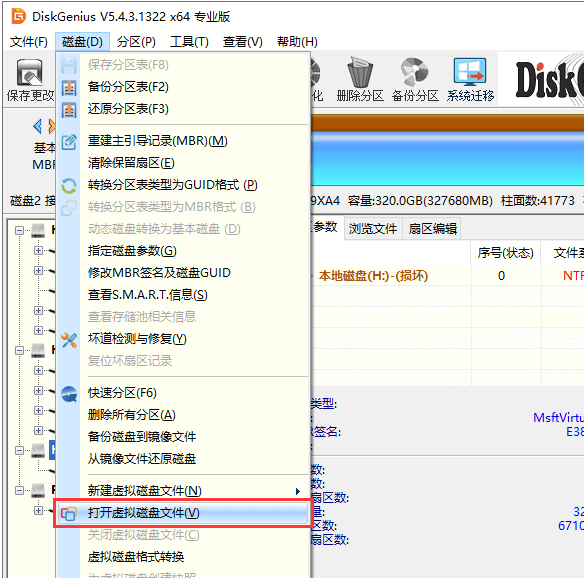This screenshot has width=587, height=578.
Task: Expand the 新建虚拟磁盘文件(N) submenu arrow
Action: point(298,491)
